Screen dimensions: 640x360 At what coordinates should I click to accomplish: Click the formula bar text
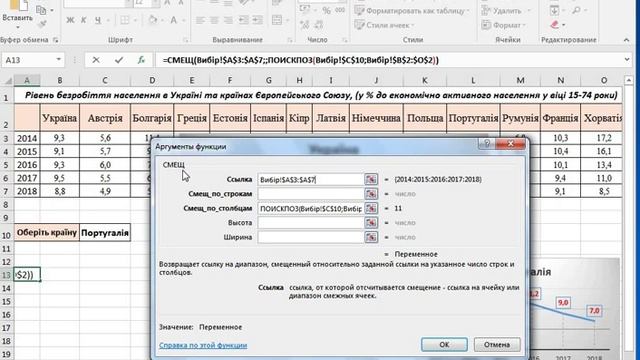point(300,60)
